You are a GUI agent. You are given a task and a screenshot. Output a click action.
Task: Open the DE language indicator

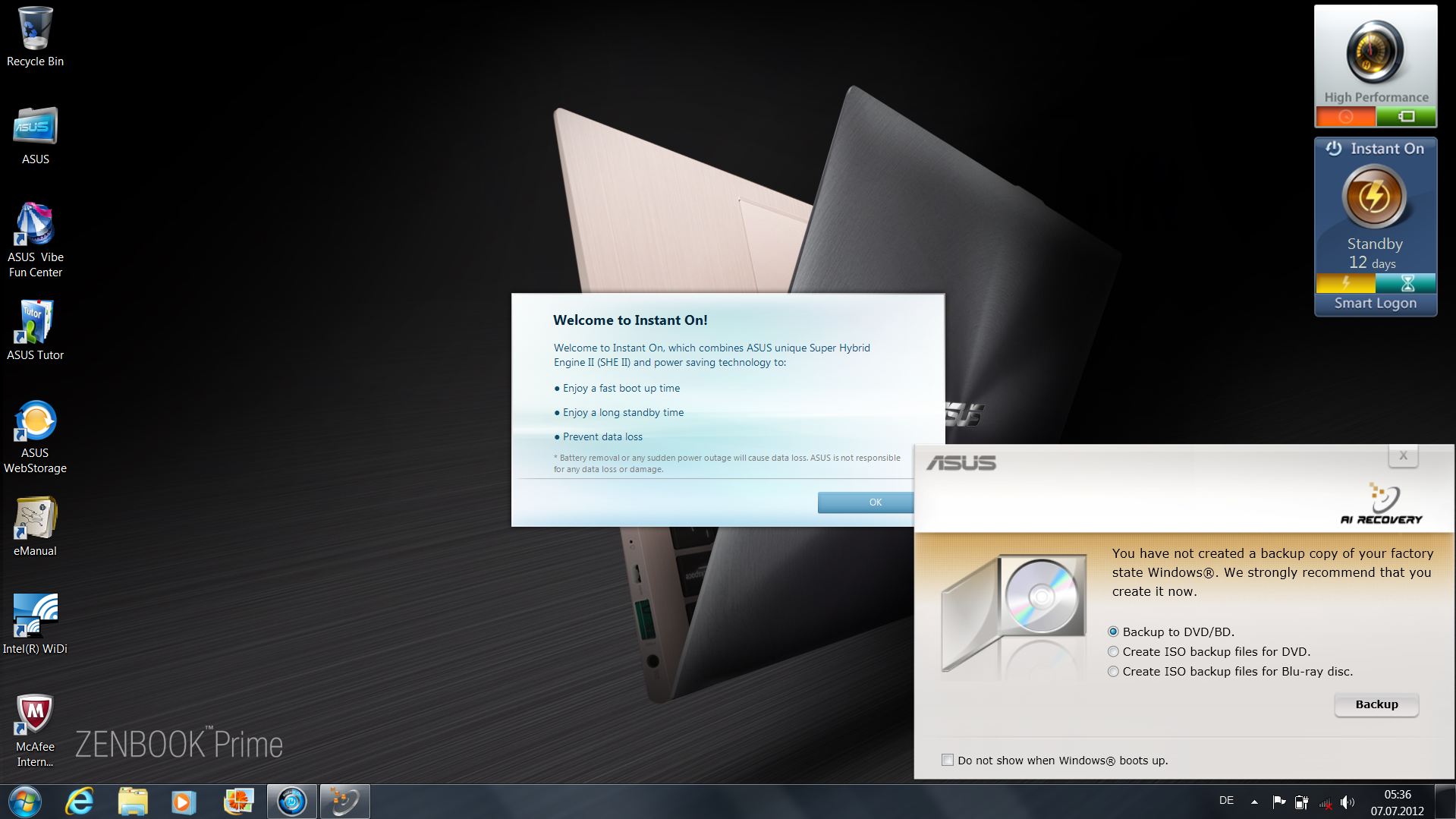pos(1226,801)
